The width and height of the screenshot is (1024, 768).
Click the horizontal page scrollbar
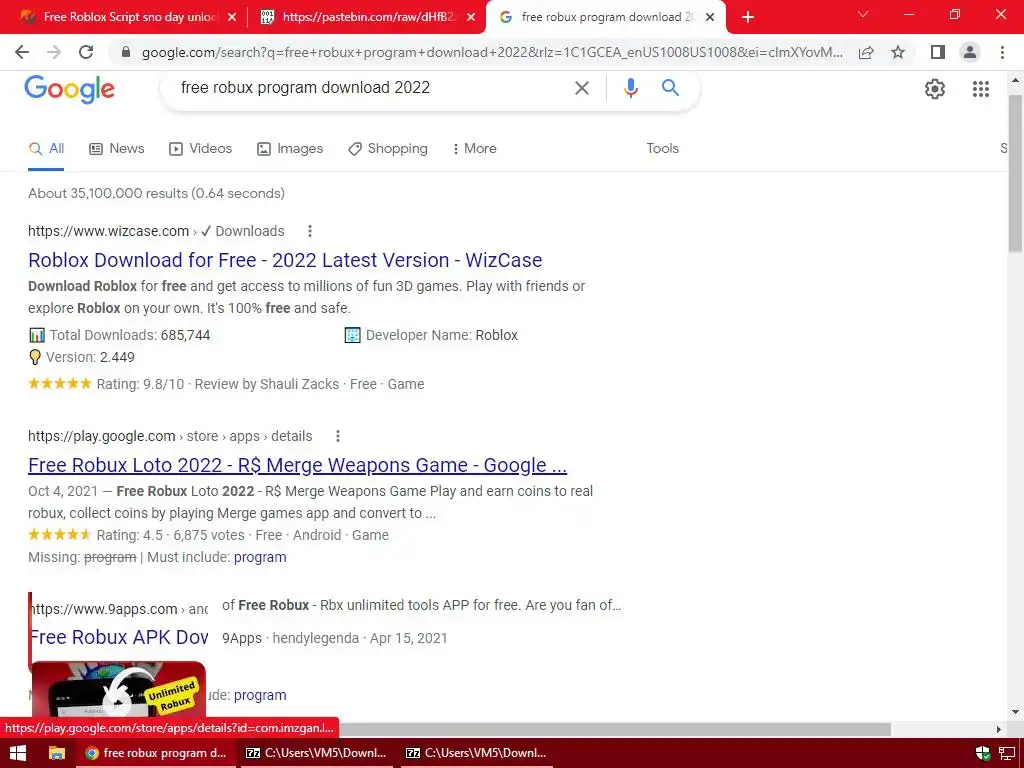coord(614,729)
